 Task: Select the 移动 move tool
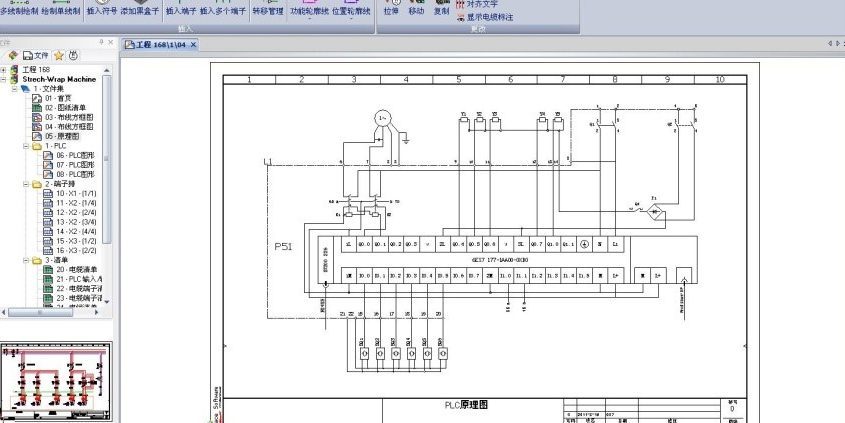click(416, 9)
